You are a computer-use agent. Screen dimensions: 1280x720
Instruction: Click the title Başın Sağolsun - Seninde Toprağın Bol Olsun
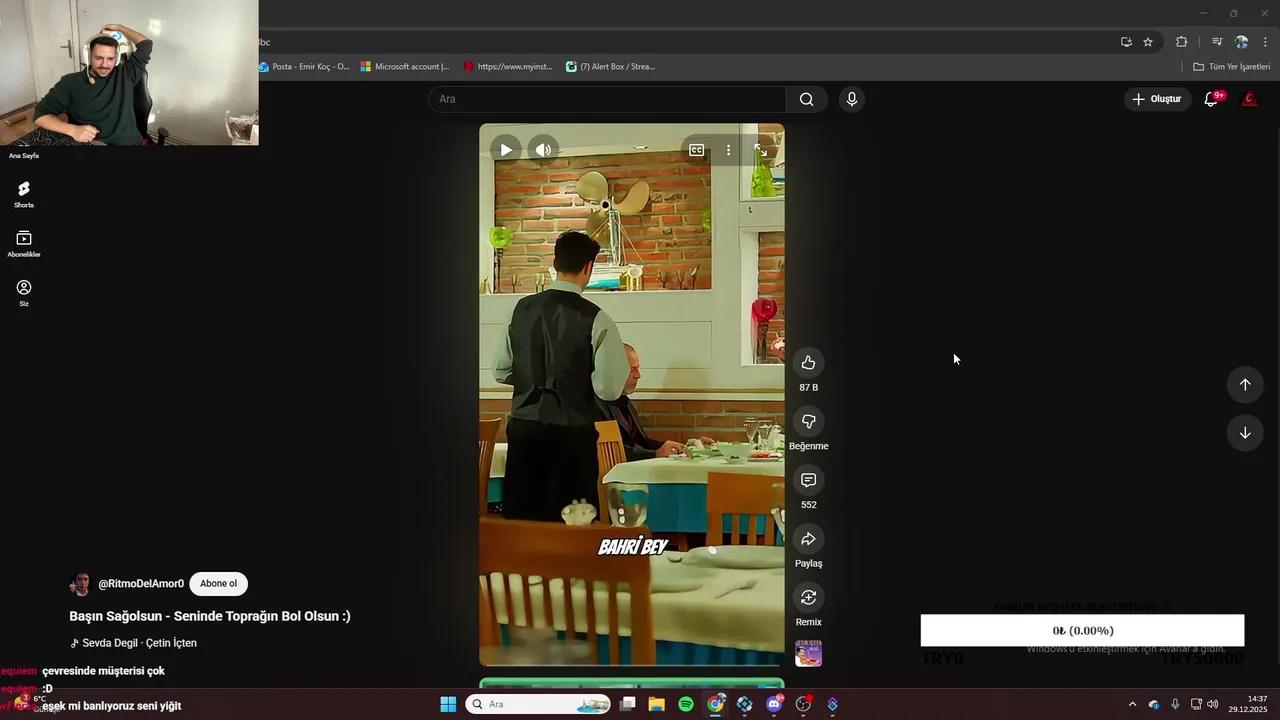click(210, 616)
